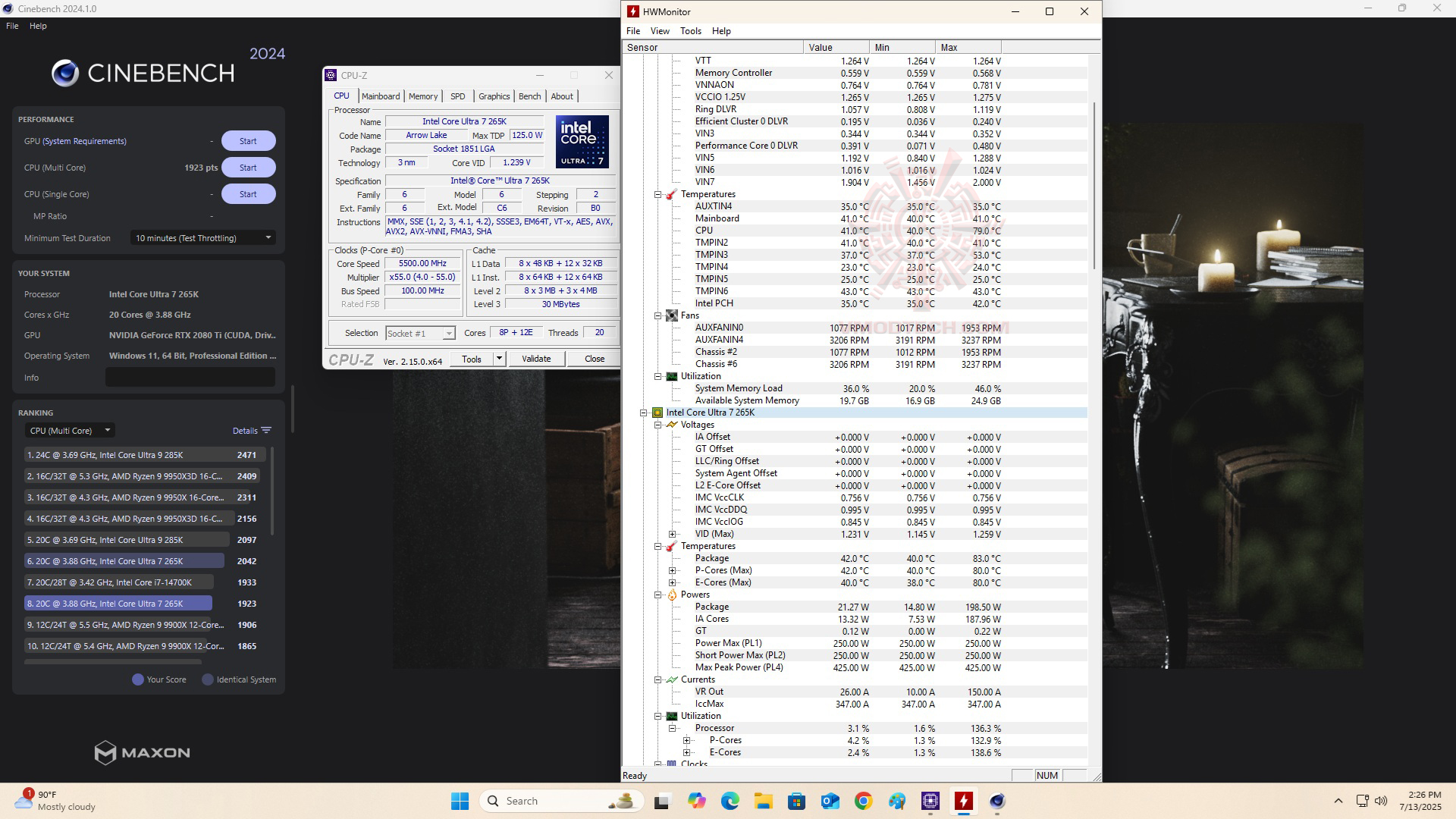Open File Explorer from the taskbar
Image resolution: width=1456 pixels, height=819 pixels.
click(763, 801)
